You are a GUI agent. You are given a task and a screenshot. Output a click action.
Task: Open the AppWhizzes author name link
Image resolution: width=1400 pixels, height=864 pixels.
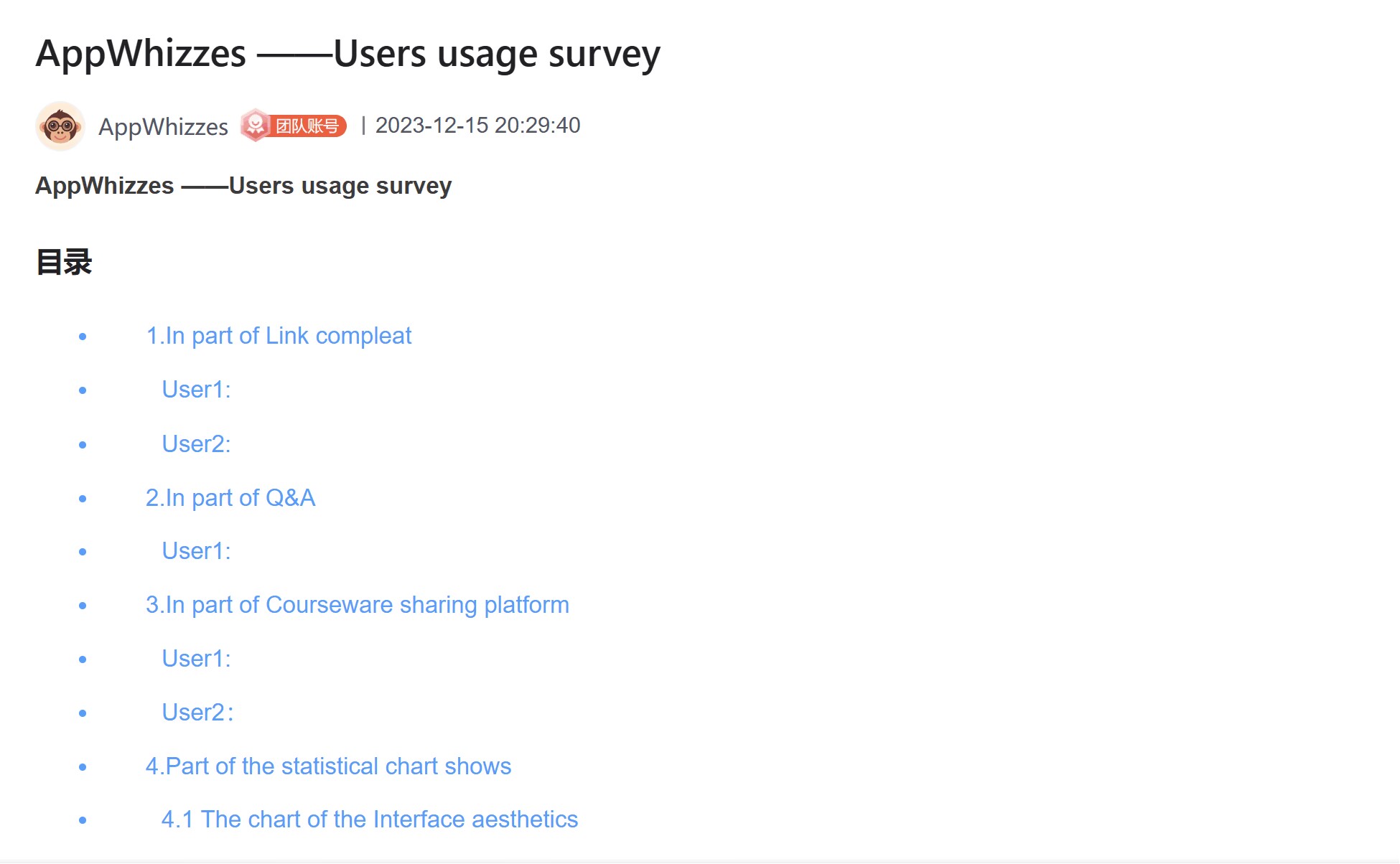coord(163,126)
